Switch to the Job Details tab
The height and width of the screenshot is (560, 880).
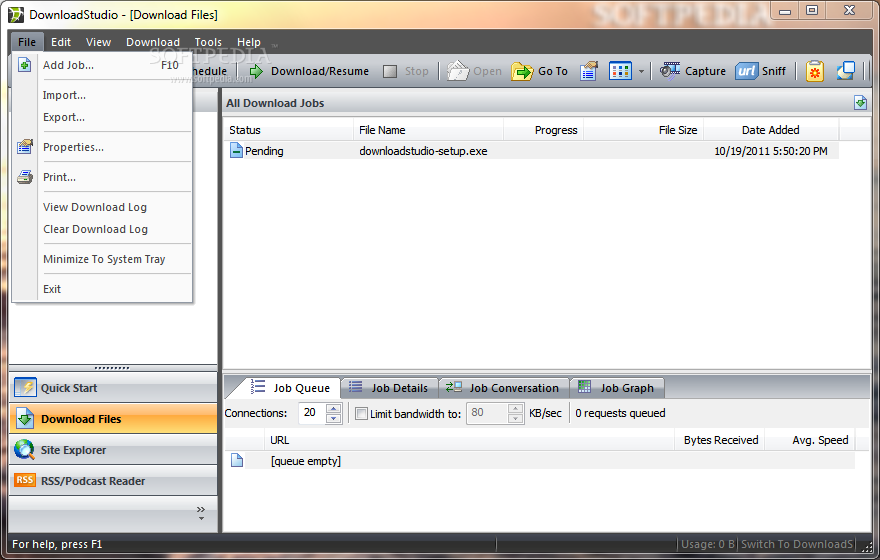389,388
